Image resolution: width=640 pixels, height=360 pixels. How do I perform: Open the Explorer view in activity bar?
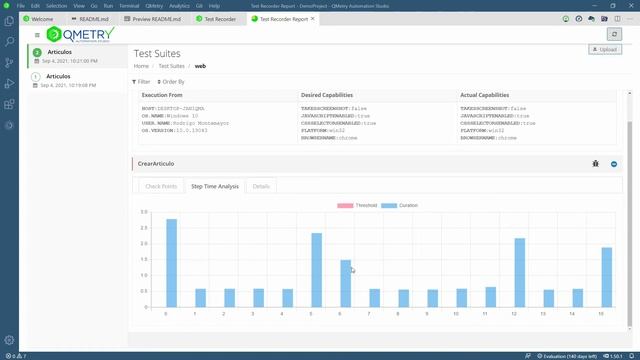coord(9,21)
